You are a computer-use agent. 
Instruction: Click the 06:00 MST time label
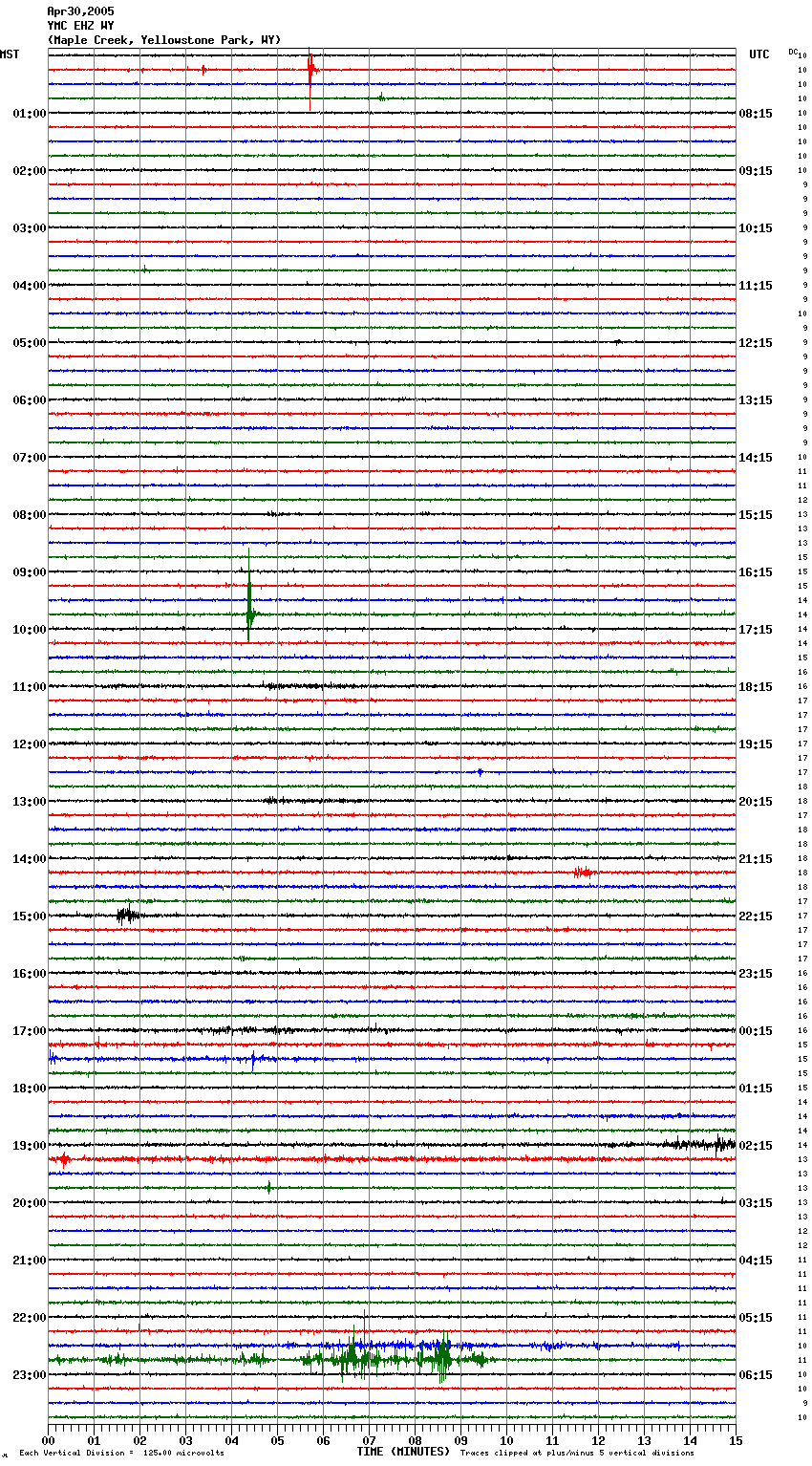[x=30, y=400]
